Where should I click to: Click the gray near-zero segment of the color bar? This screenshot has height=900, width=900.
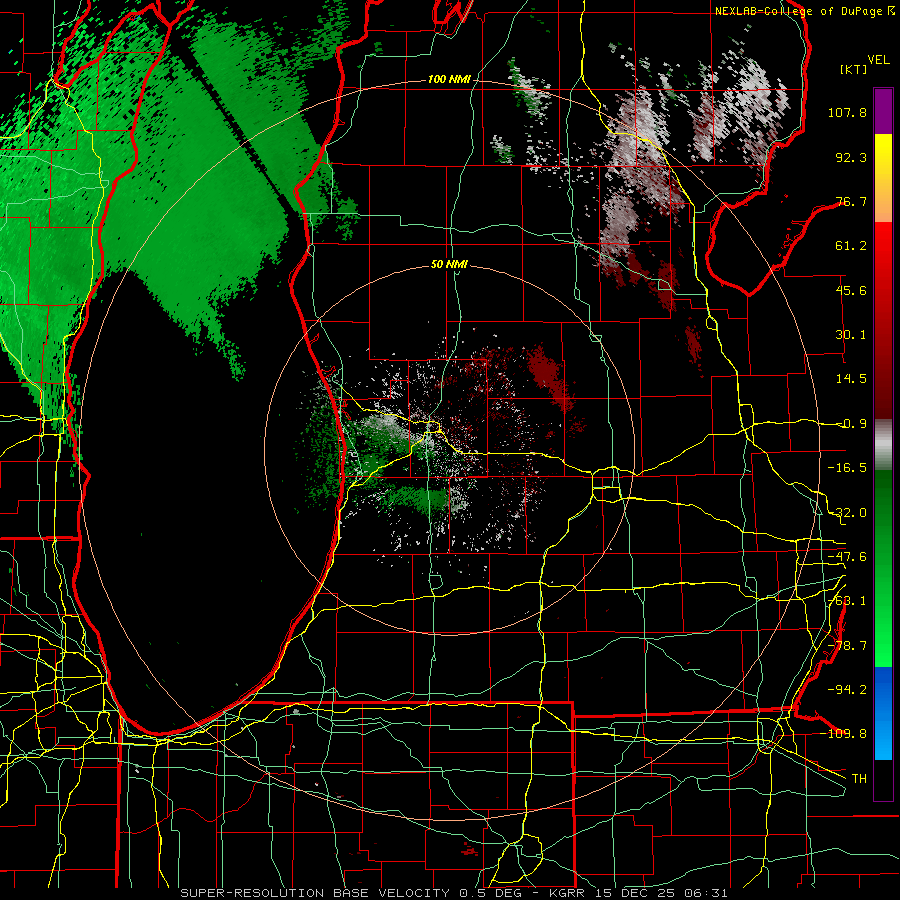883,445
